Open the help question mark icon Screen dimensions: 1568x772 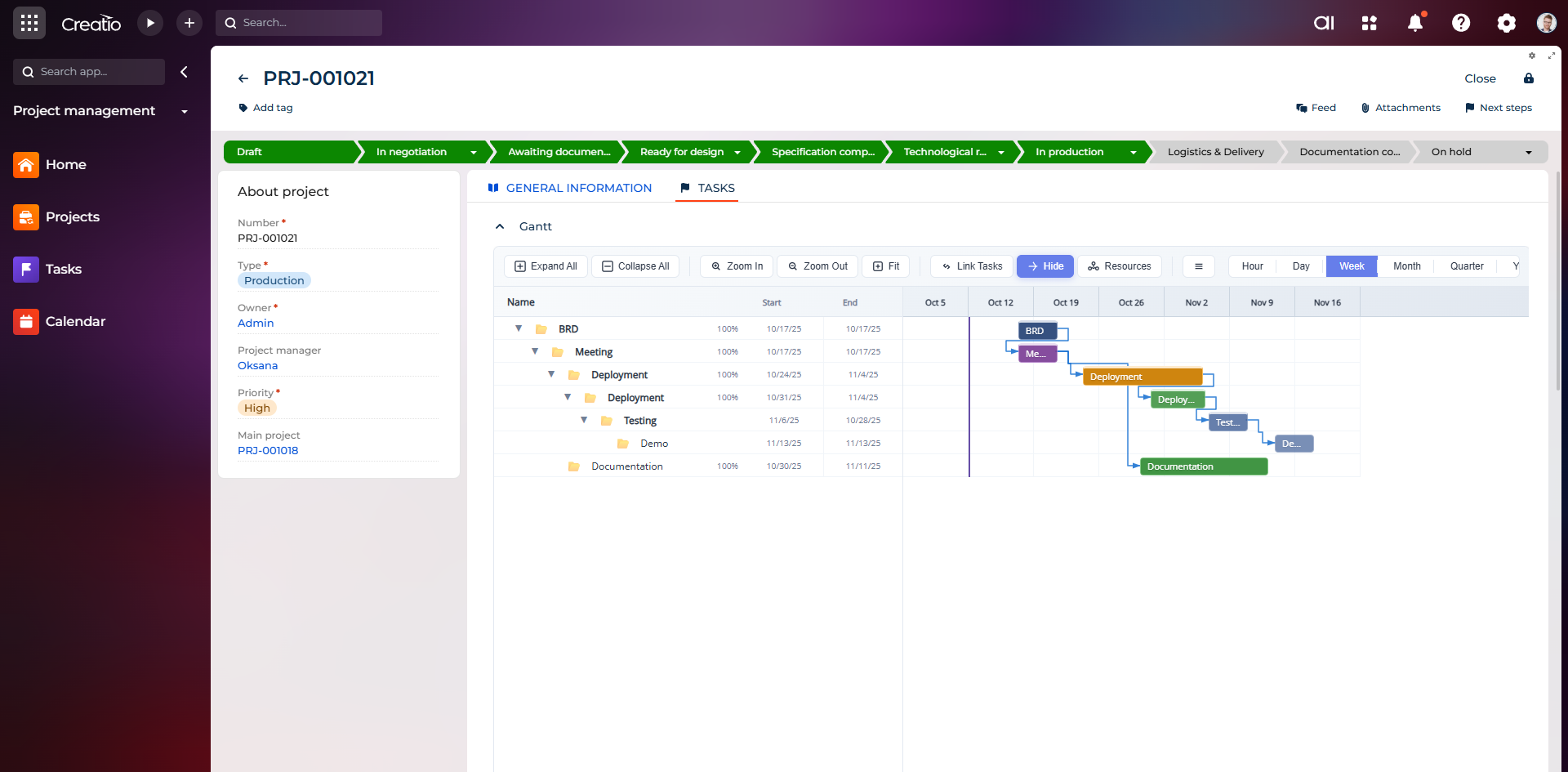(x=1461, y=23)
